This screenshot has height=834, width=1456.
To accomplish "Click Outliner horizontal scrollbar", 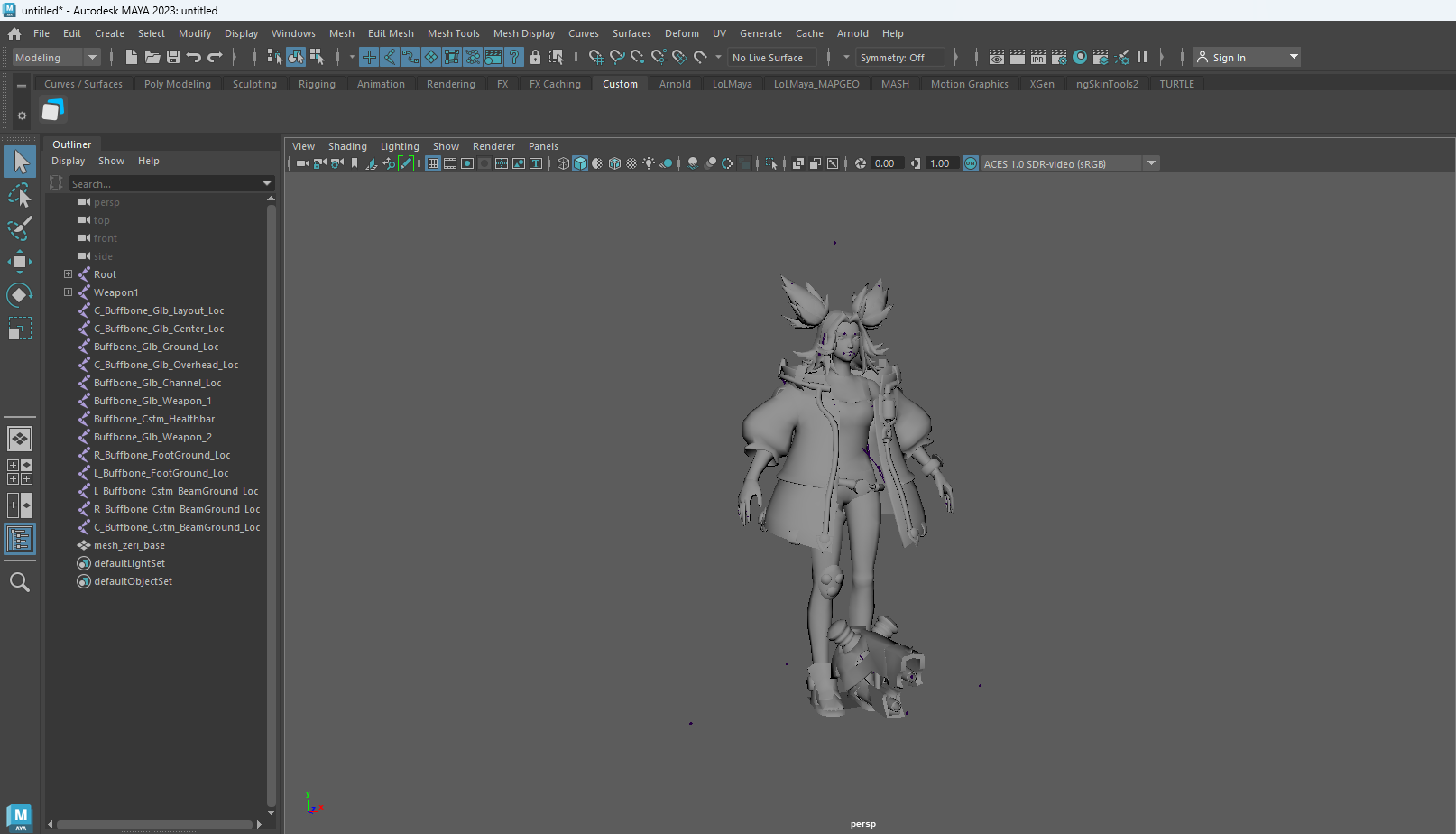I will click(153, 824).
